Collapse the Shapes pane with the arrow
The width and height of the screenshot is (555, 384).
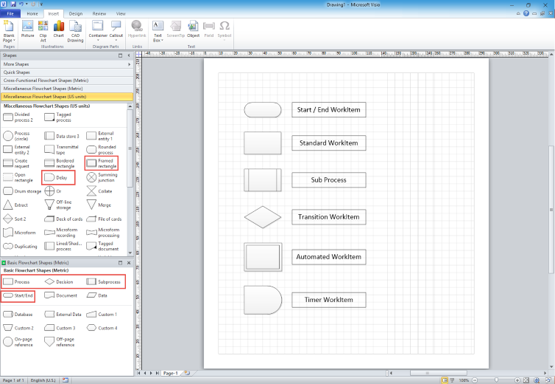129,56
